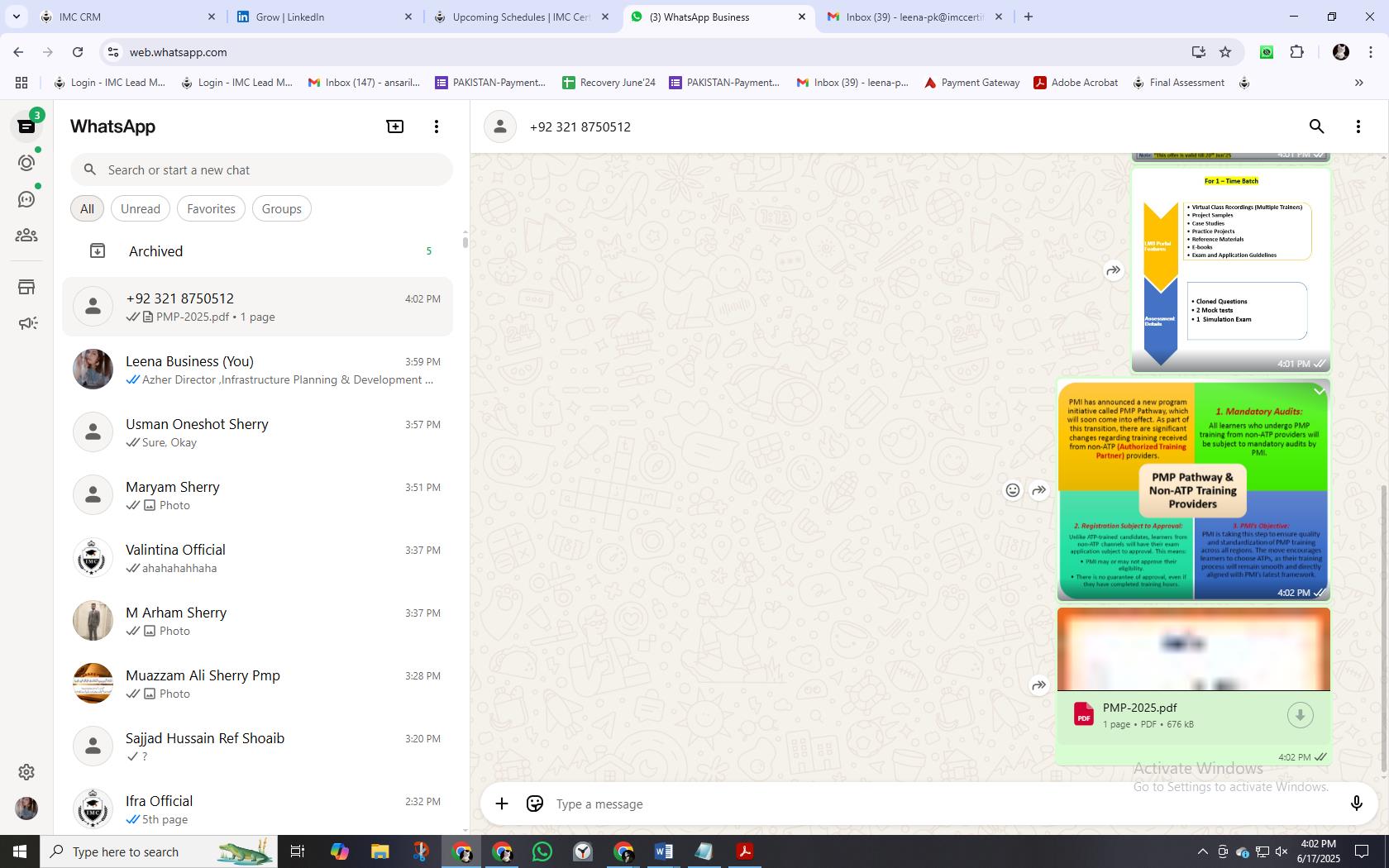Select the Groups chat filter

point(282,209)
